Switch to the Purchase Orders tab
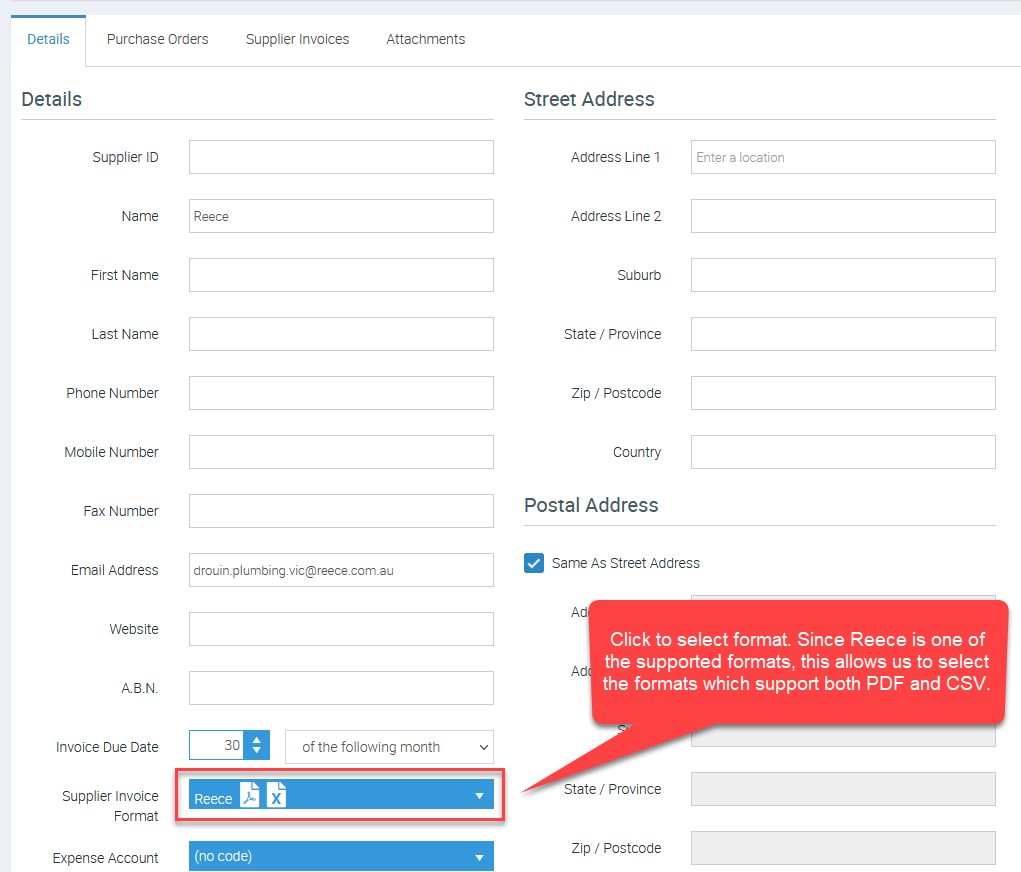Screen dimensions: 1021x872 (157, 40)
